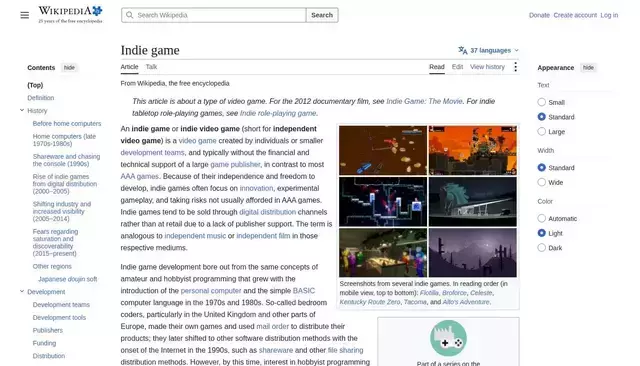This screenshot has width=640, height=366.
Task: Open the hamburger main menu
Action: coord(24,15)
